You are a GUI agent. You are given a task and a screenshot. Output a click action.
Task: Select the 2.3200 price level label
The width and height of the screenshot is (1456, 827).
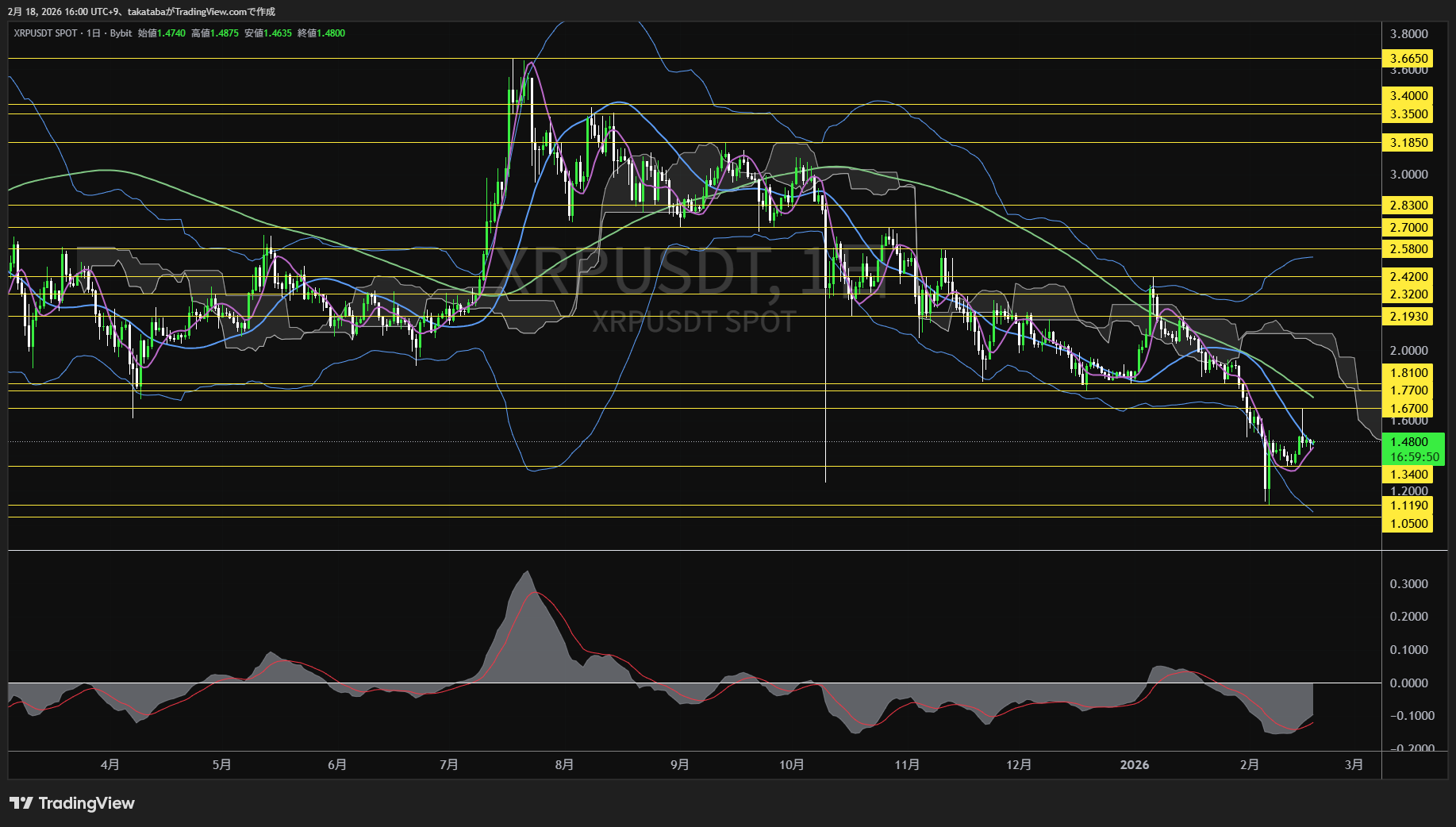click(x=1408, y=294)
